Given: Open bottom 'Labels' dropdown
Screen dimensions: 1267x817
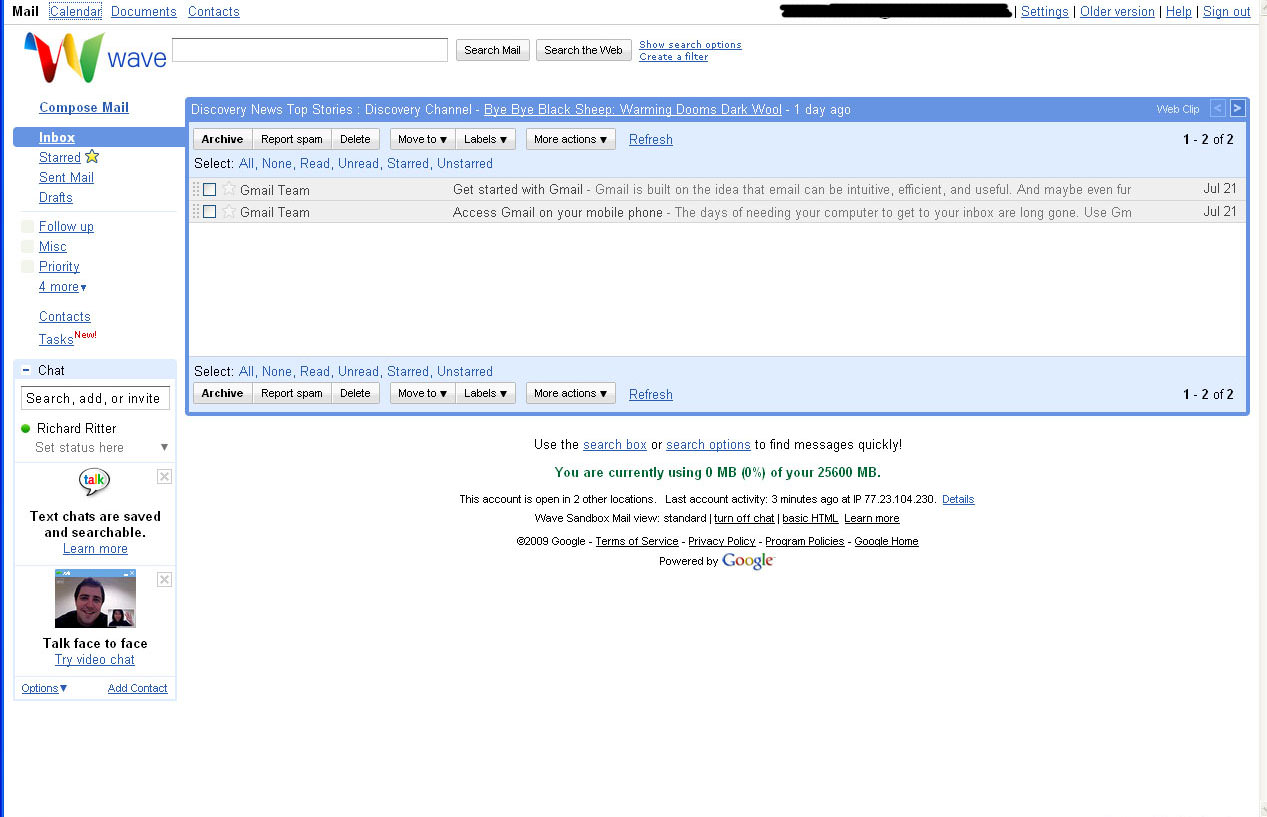Looking at the screenshot, I should (x=486, y=393).
